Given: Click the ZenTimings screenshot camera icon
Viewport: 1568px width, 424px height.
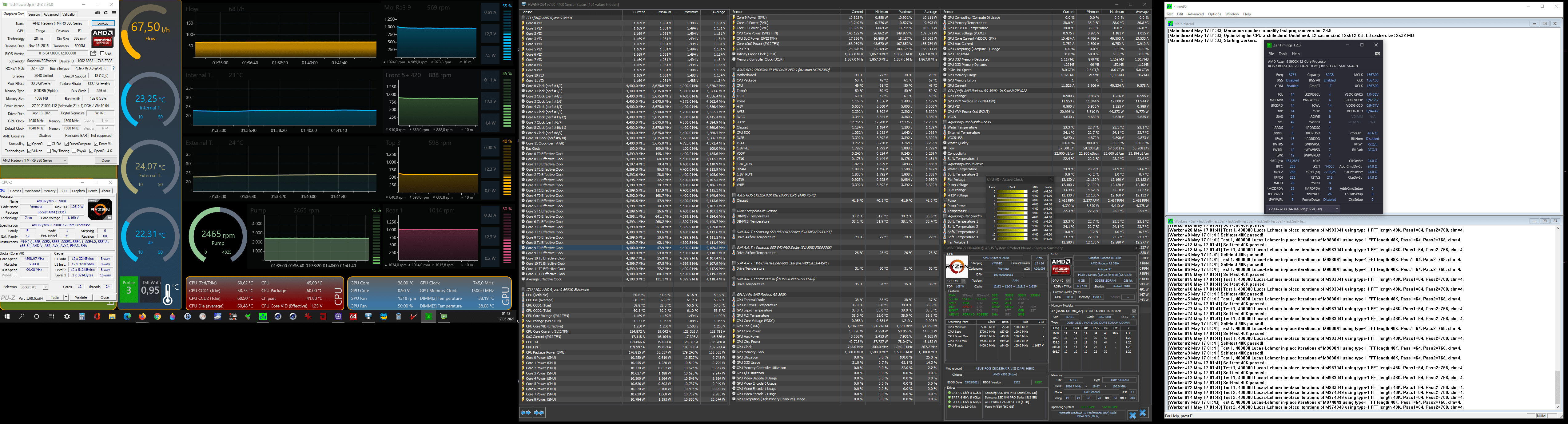Looking at the screenshot, I should pyautogui.click(x=1378, y=53).
